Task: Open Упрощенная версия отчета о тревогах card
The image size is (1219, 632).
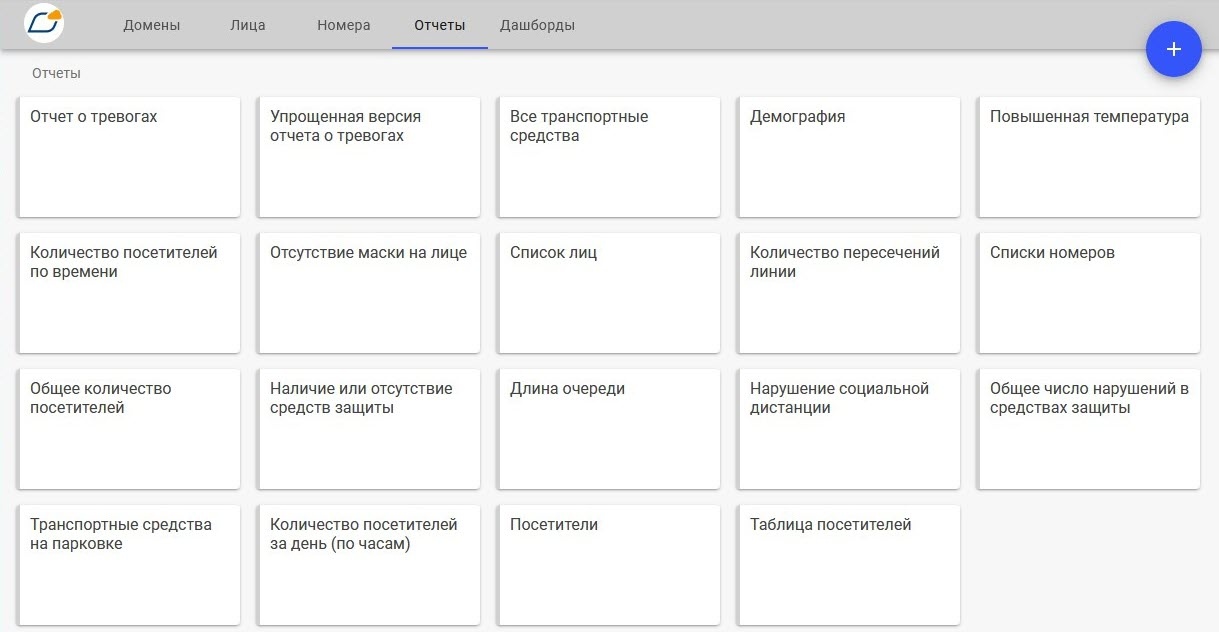Action: (x=369, y=157)
